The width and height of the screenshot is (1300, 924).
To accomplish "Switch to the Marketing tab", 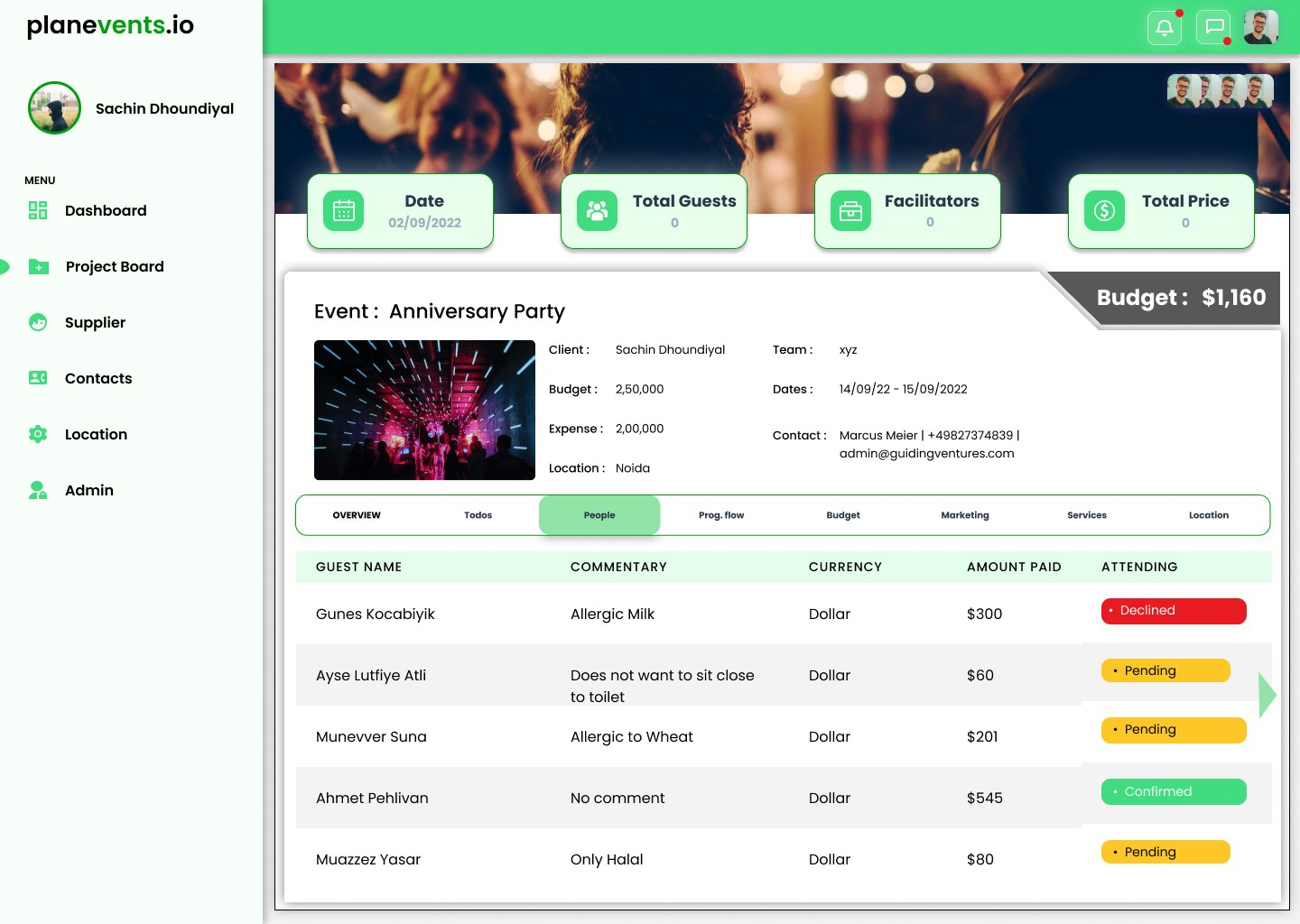I will (965, 515).
